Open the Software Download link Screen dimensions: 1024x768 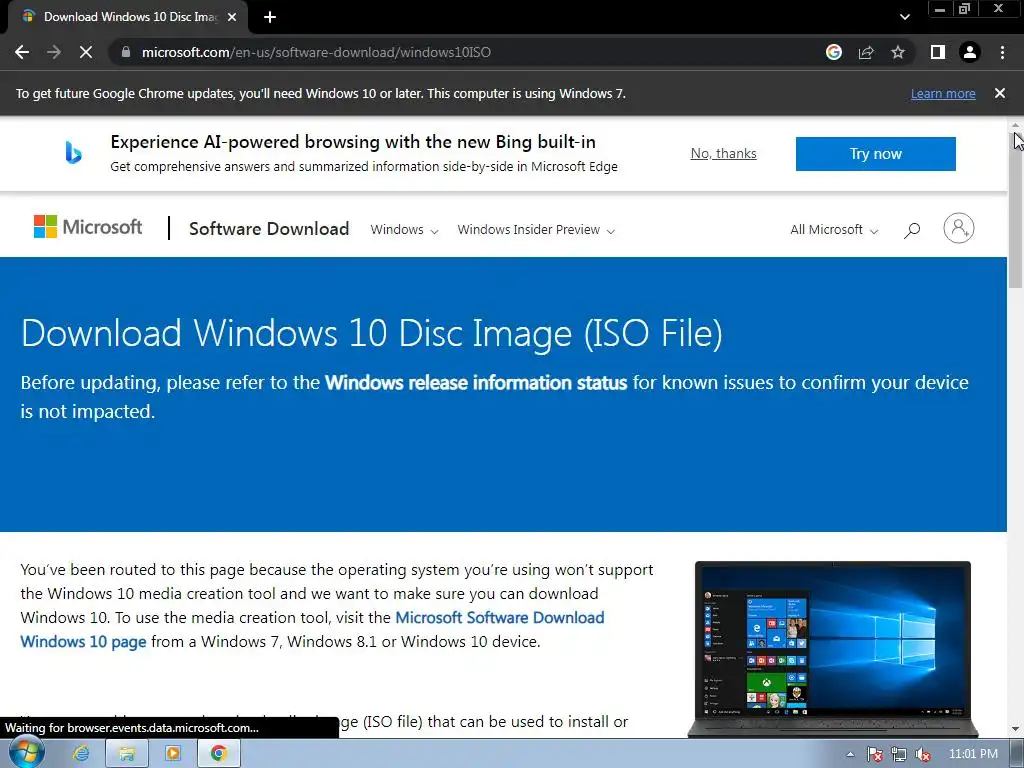pyautogui.click(x=269, y=229)
